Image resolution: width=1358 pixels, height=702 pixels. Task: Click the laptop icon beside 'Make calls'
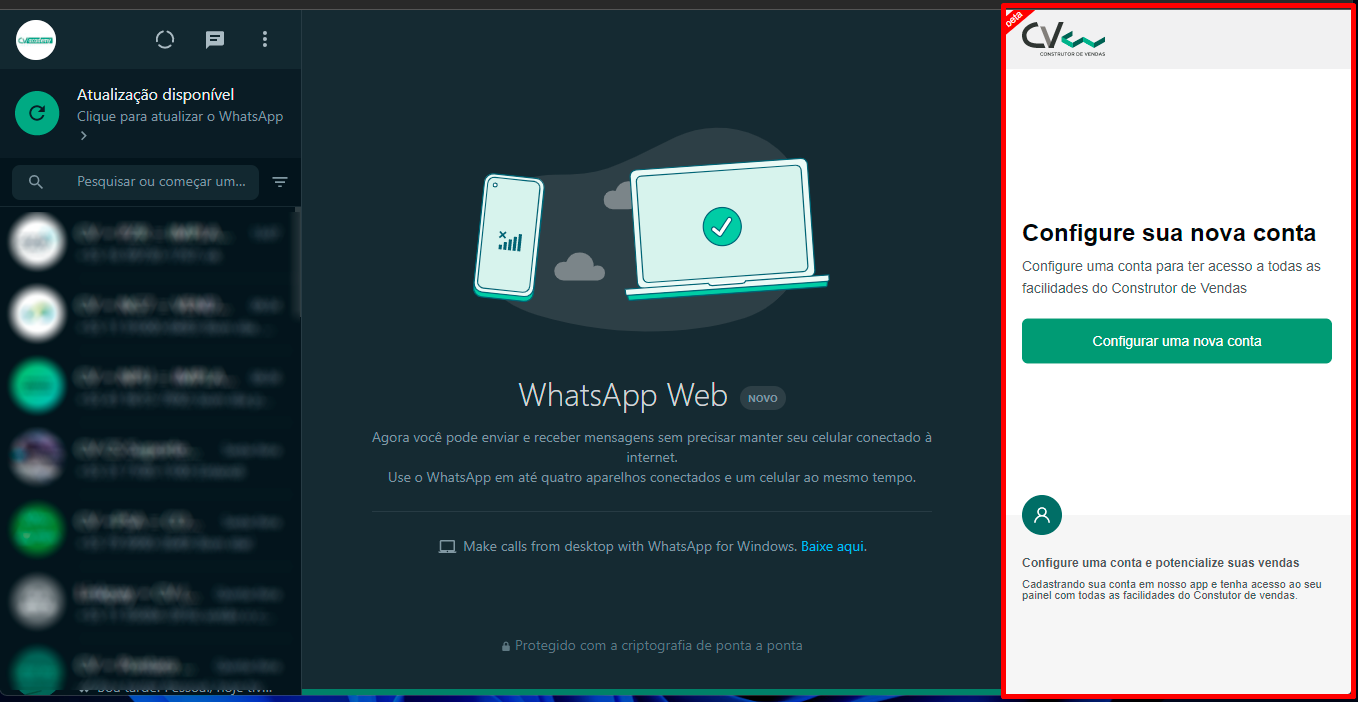[x=447, y=547]
